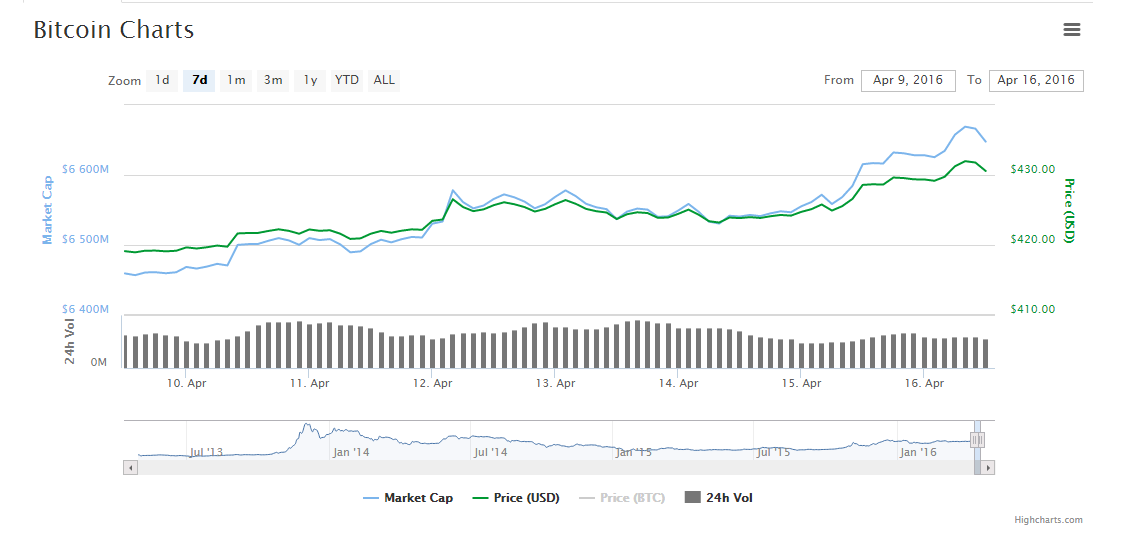Edit the To date field
The height and width of the screenshot is (533, 1124).
pyautogui.click(x=1035, y=80)
